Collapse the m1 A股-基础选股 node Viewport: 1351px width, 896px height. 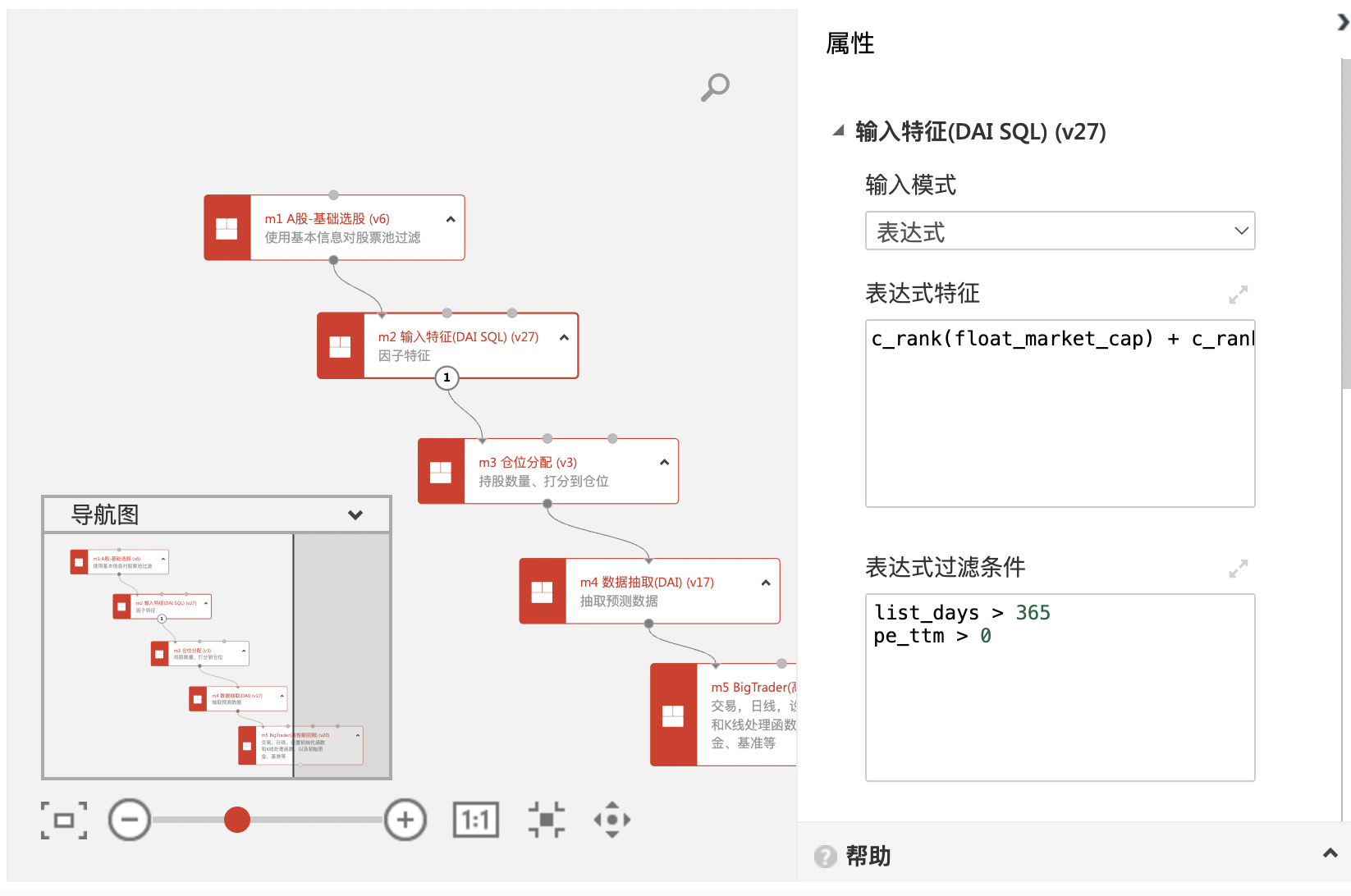click(x=451, y=219)
